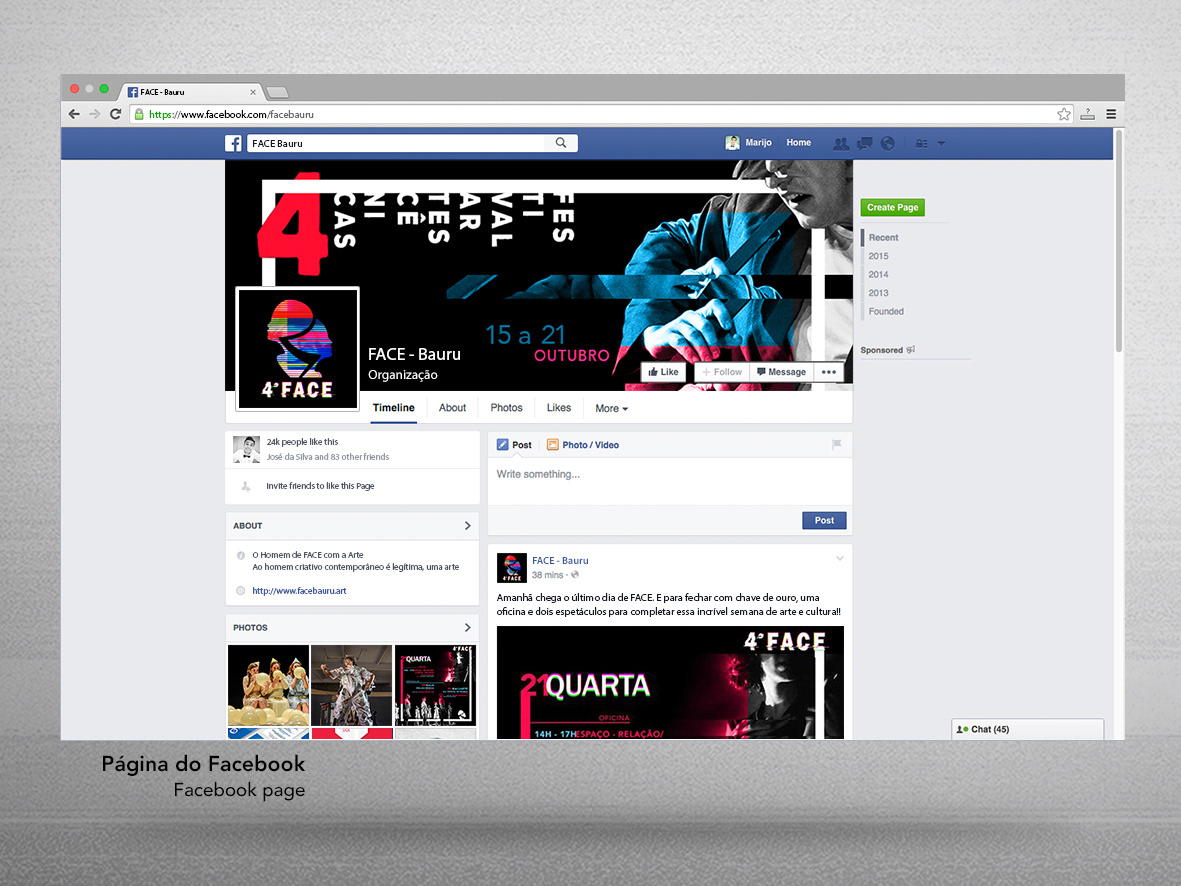Reload the page with refresh icon

click(x=115, y=115)
